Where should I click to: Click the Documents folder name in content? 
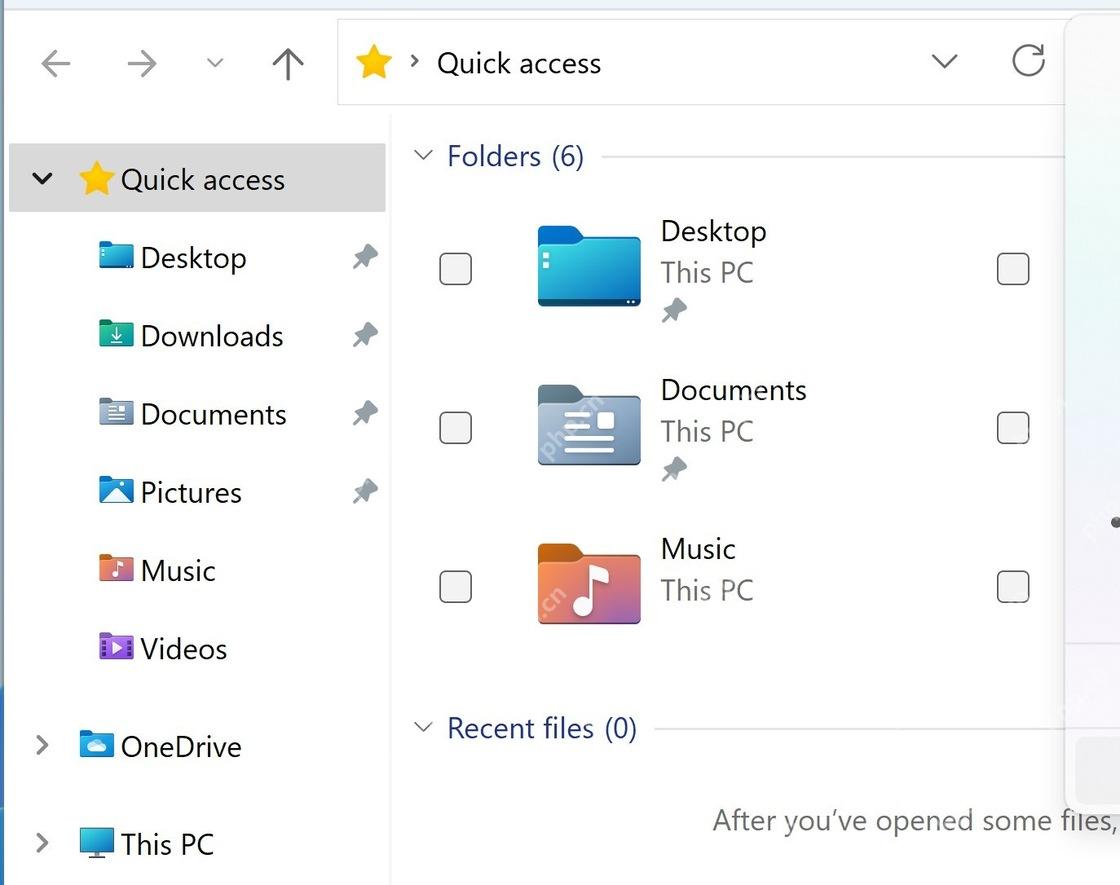(734, 391)
